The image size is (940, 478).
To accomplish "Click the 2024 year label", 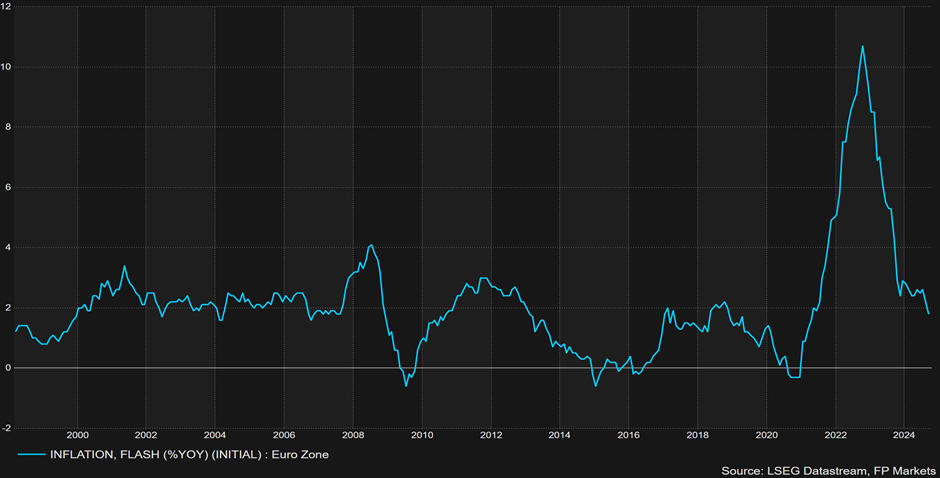I will click(x=903, y=435).
